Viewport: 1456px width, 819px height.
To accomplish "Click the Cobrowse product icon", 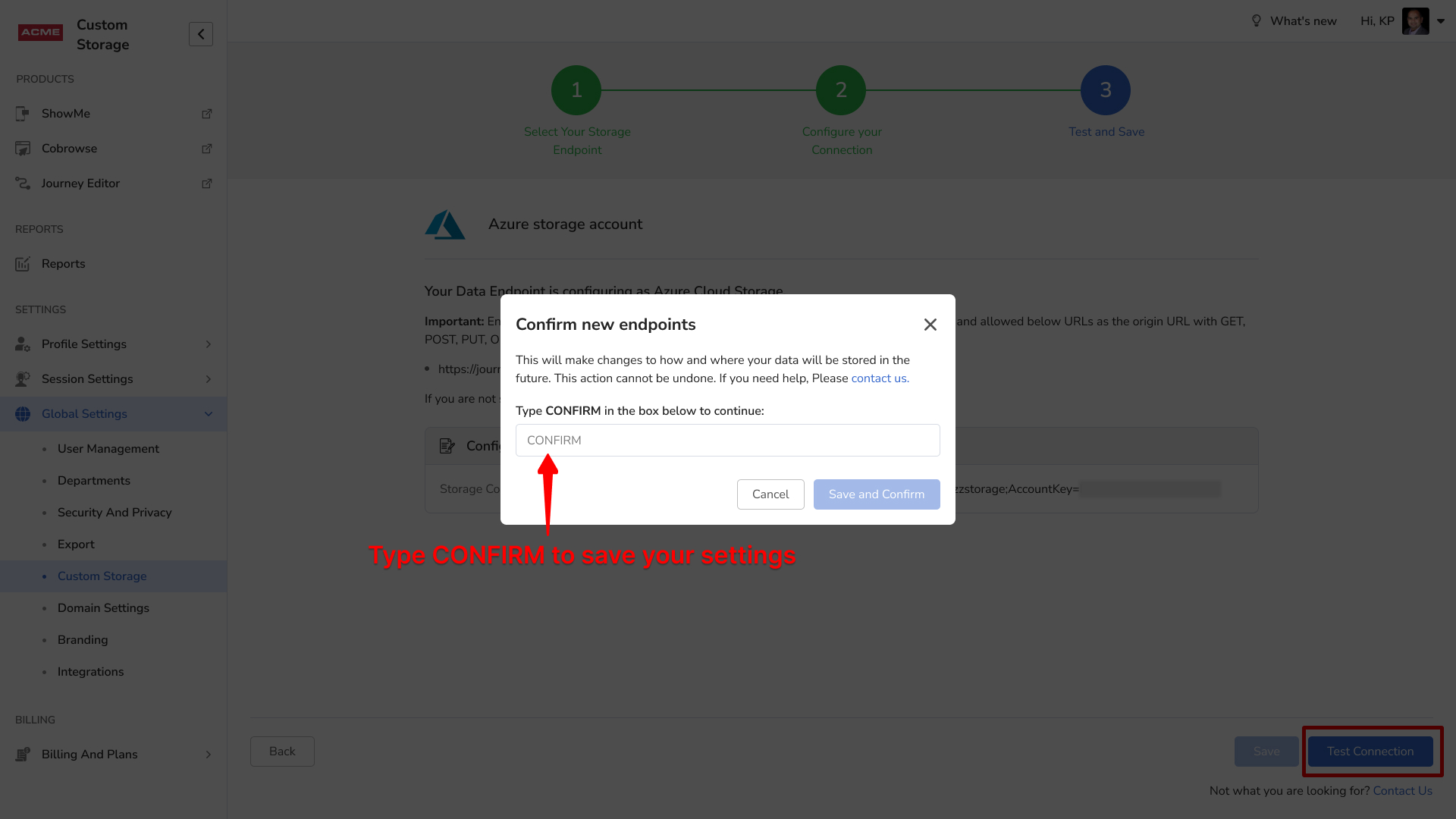I will click(x=23, y=149).
